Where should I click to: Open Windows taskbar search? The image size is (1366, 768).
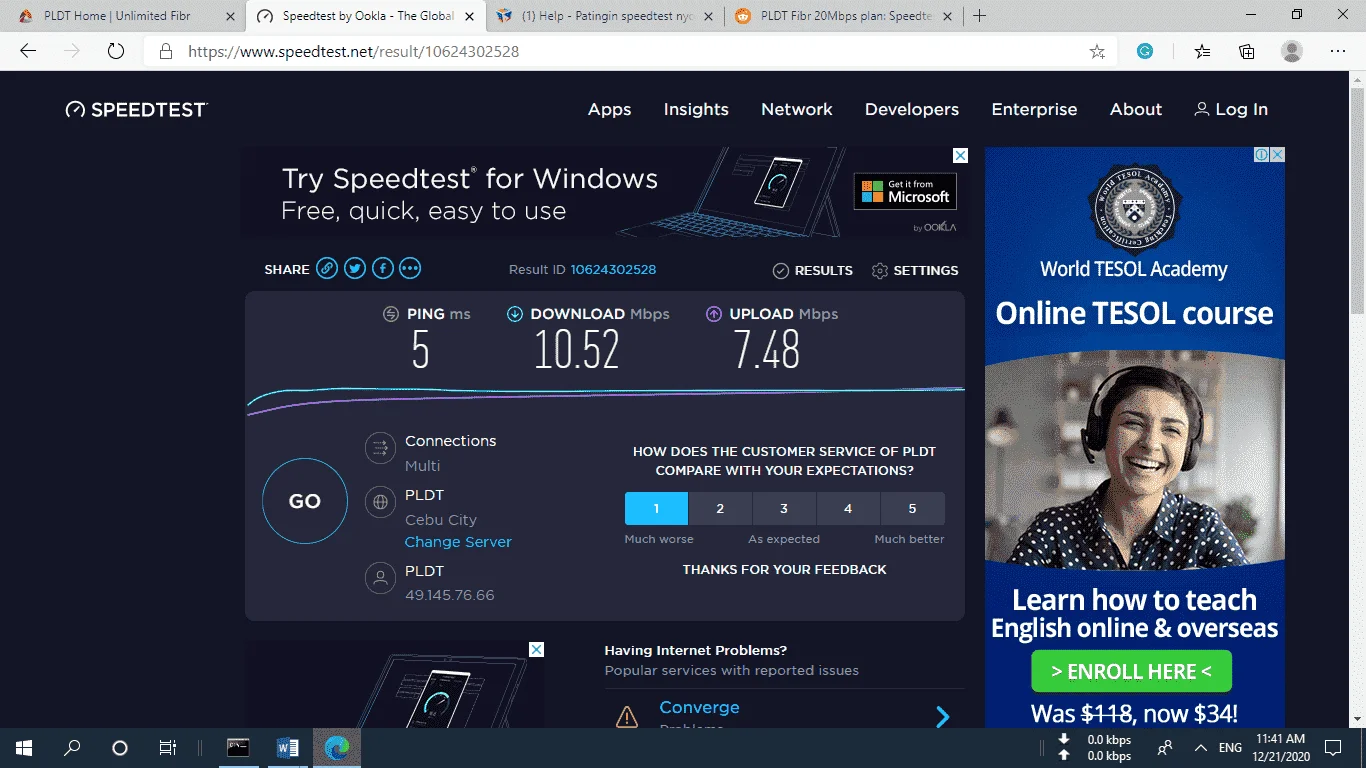point(72,748)
